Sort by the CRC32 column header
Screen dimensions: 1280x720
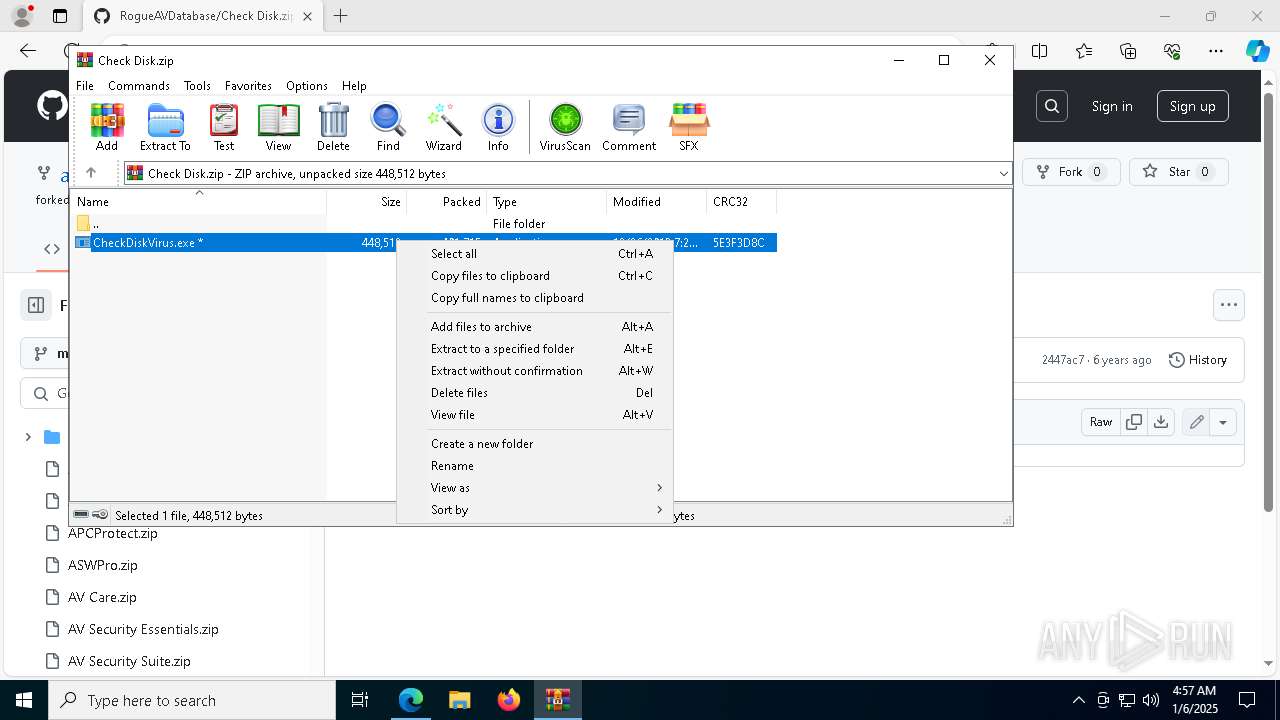[741, 202]
